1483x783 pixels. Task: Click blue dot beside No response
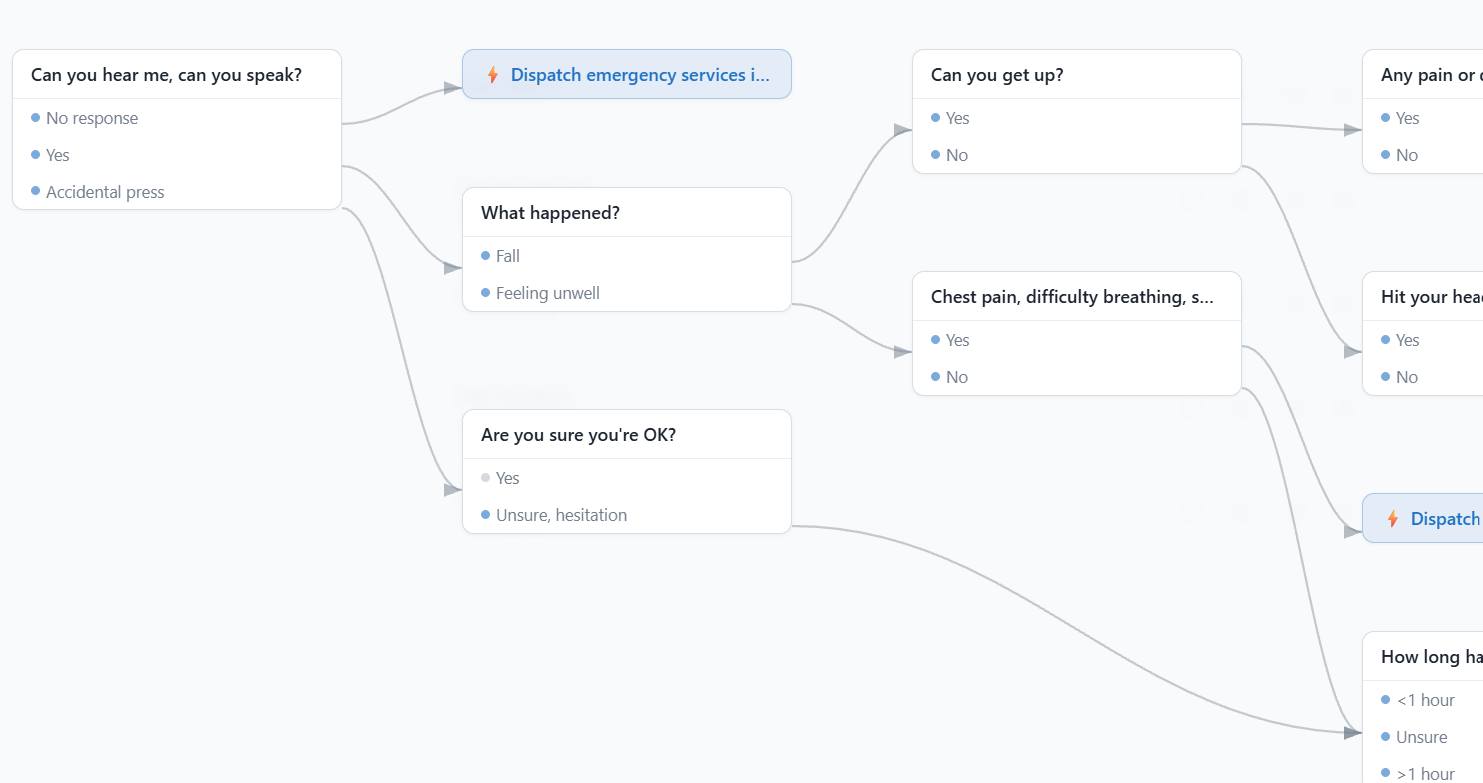coord(35,118)
